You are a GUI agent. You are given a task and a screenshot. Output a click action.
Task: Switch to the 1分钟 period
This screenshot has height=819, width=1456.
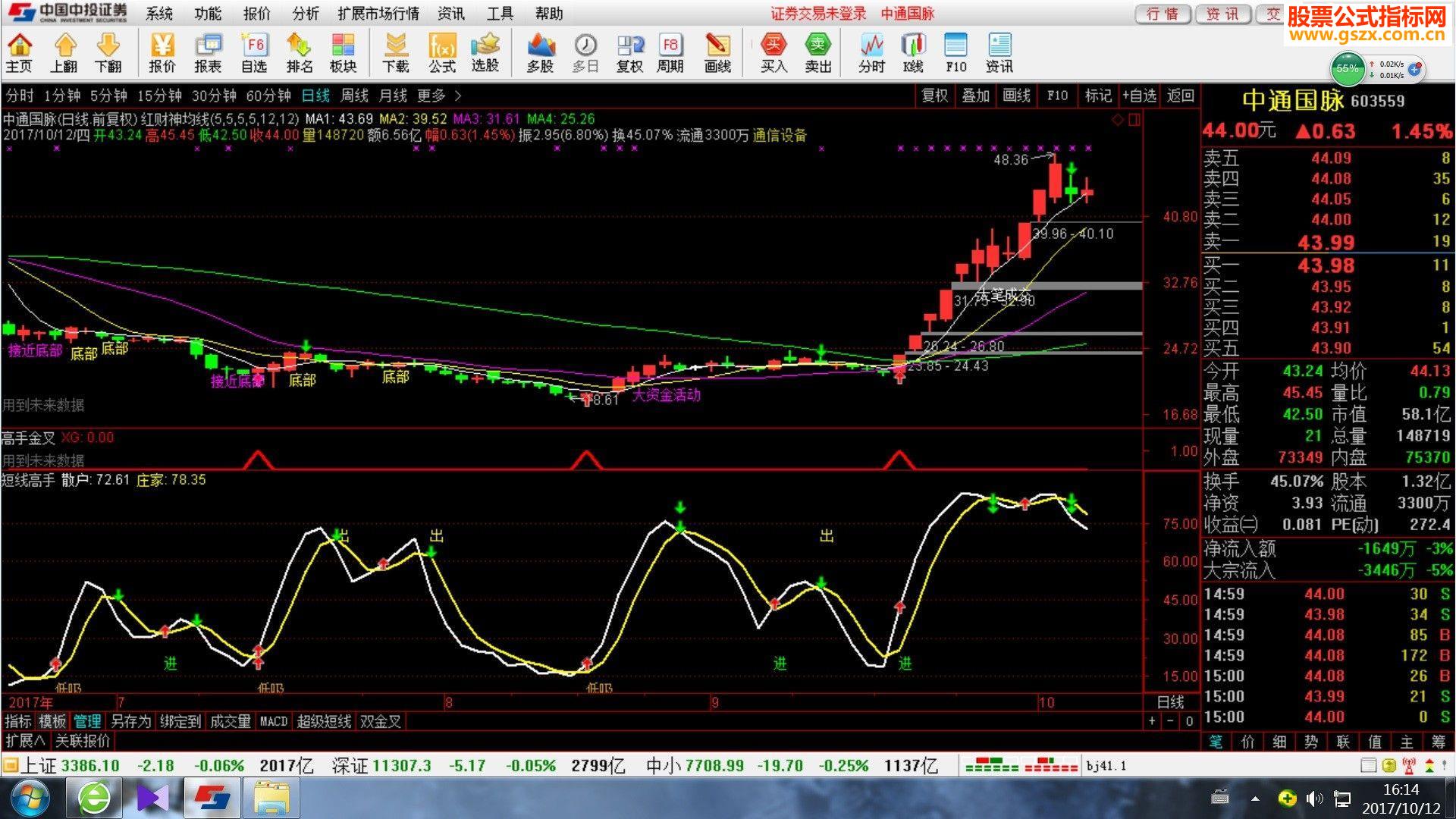(62, 96)
